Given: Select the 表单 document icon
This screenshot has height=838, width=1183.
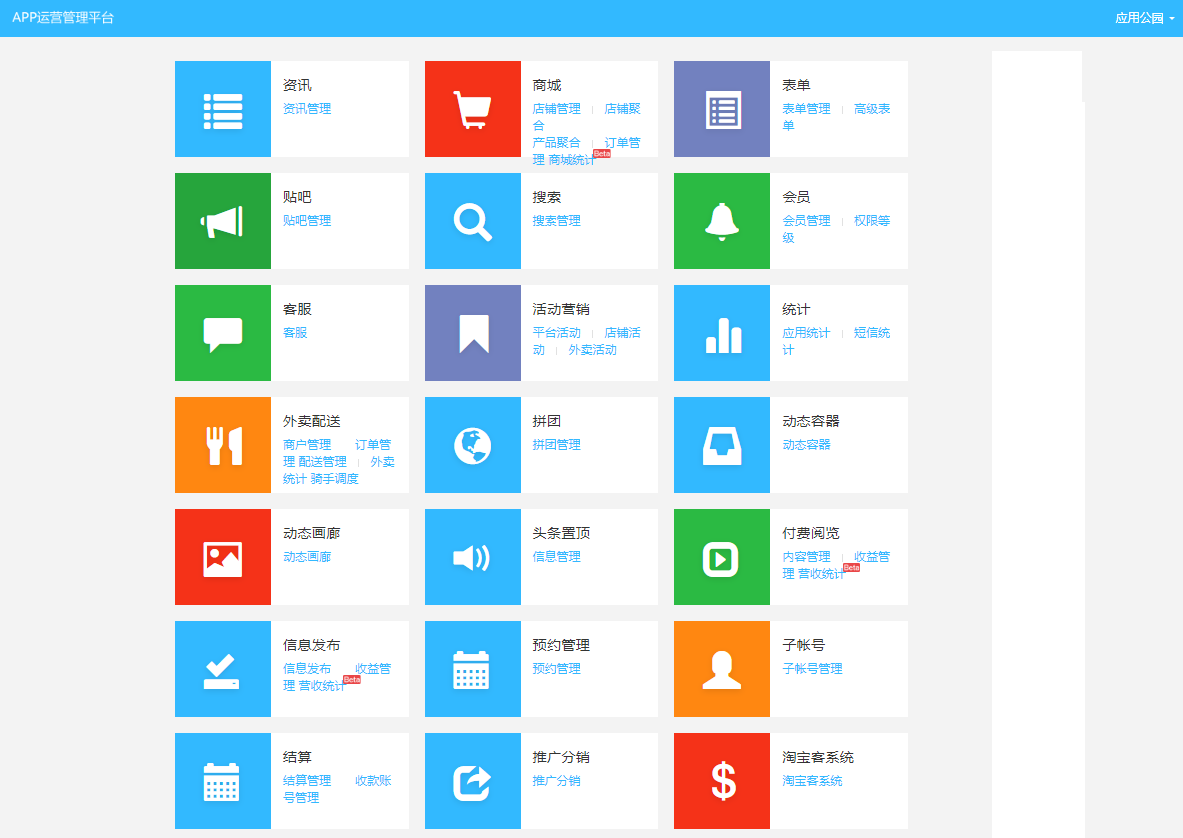Looking at the screenshot, I should (x=721, y=109).
